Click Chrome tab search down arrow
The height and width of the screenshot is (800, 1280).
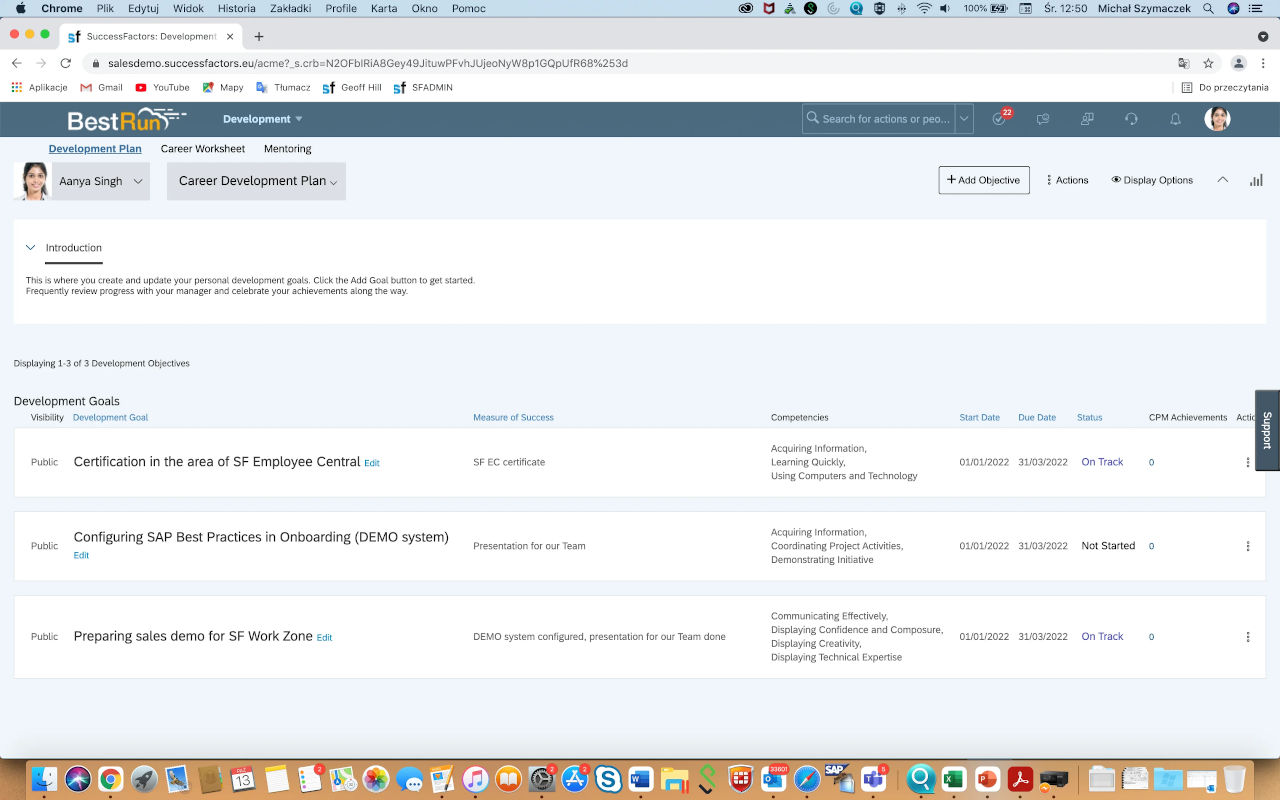point(1264,36)
